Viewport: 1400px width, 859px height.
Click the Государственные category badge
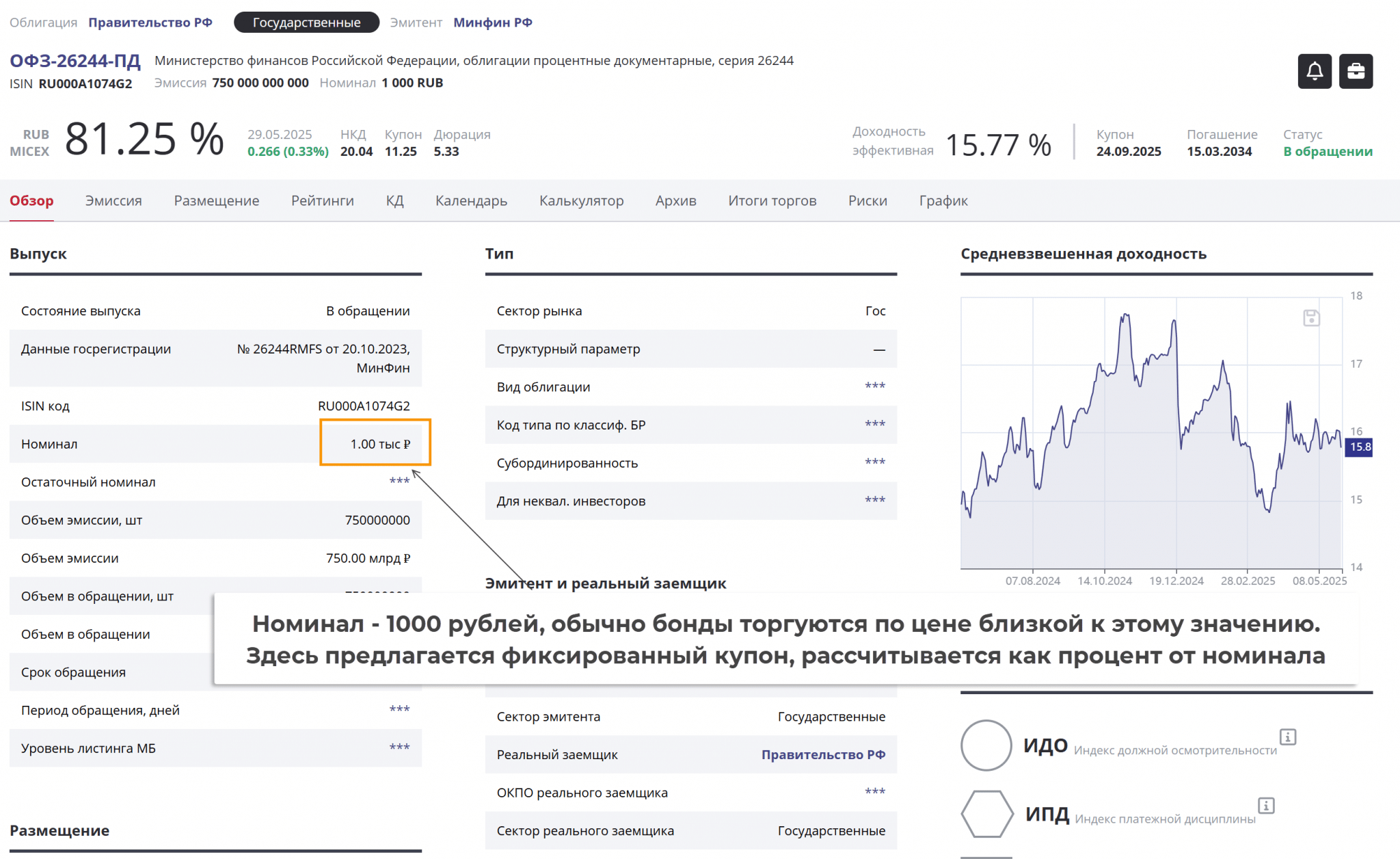[x=306, y=23]
